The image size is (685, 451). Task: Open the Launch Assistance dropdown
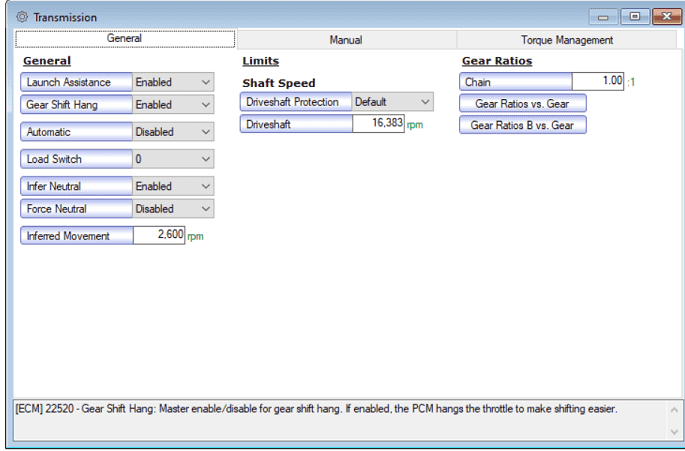[173, 82]
